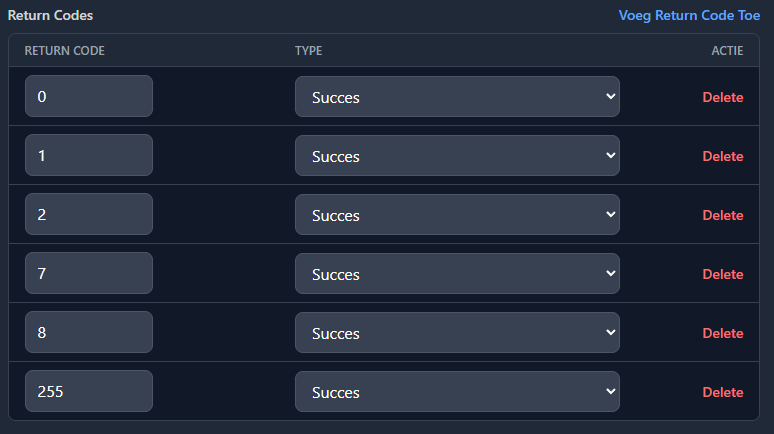Screen dimensions: 774x434
Task: Click 'Voeg Return Code Toe' link
Action: click(x=689, y=16)
